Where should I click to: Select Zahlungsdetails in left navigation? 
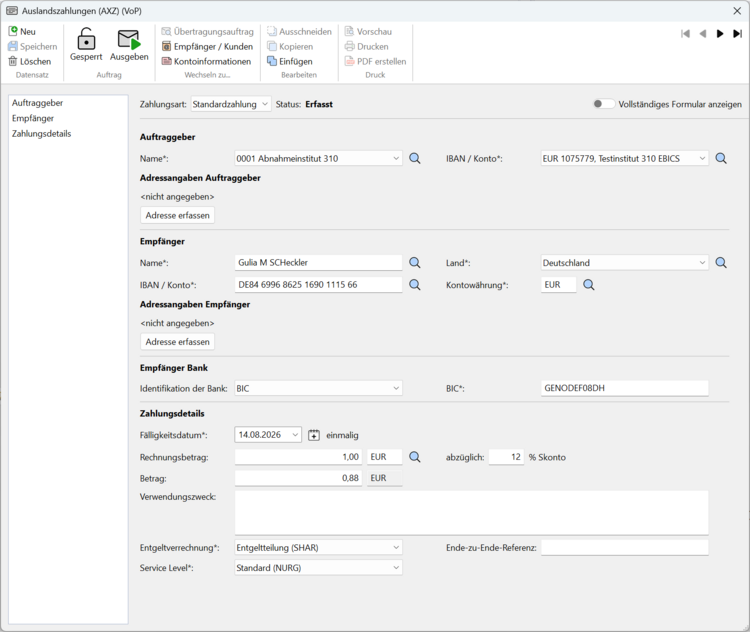pos(42,133)
